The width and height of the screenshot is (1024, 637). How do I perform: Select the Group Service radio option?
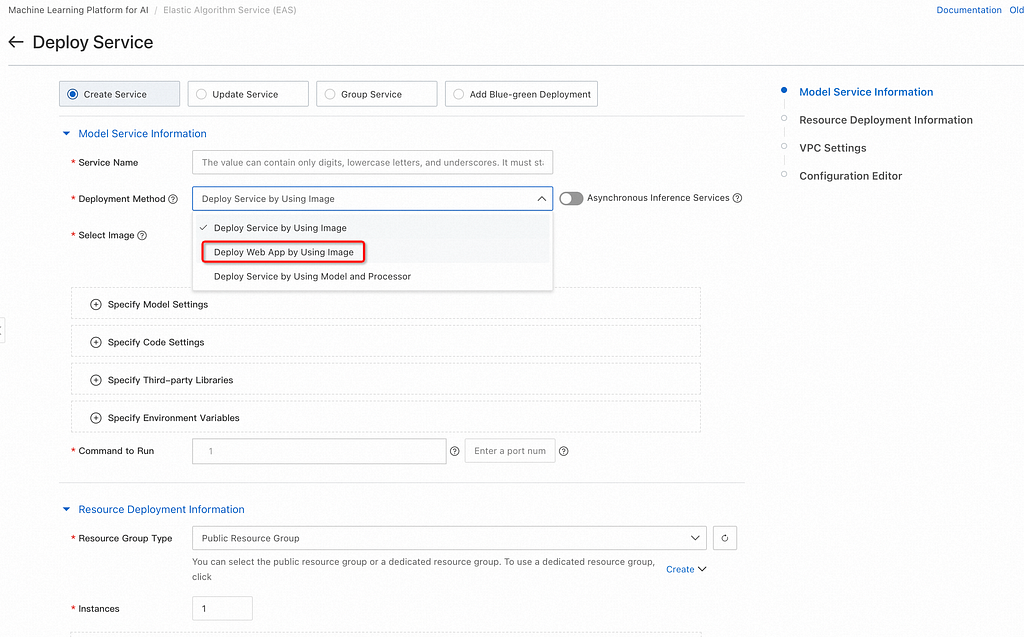(377, 94)
